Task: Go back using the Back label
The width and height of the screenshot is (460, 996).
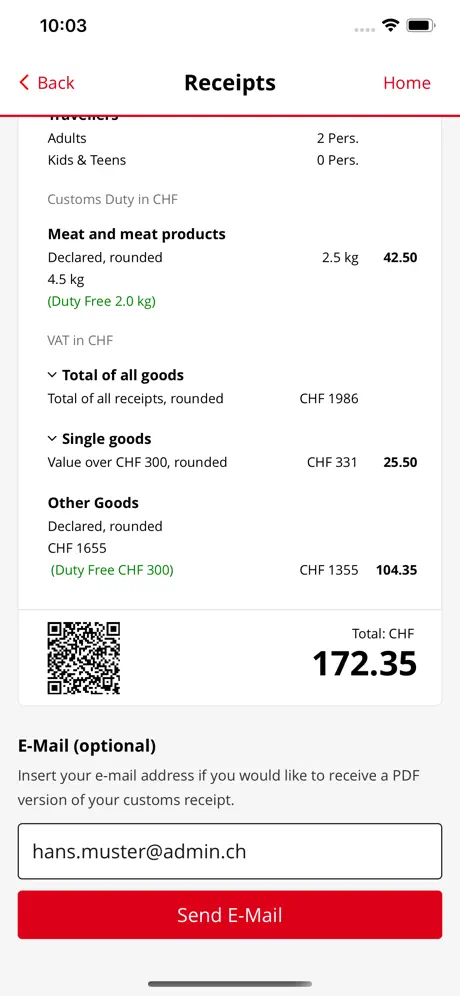Action: click(56, 83)
